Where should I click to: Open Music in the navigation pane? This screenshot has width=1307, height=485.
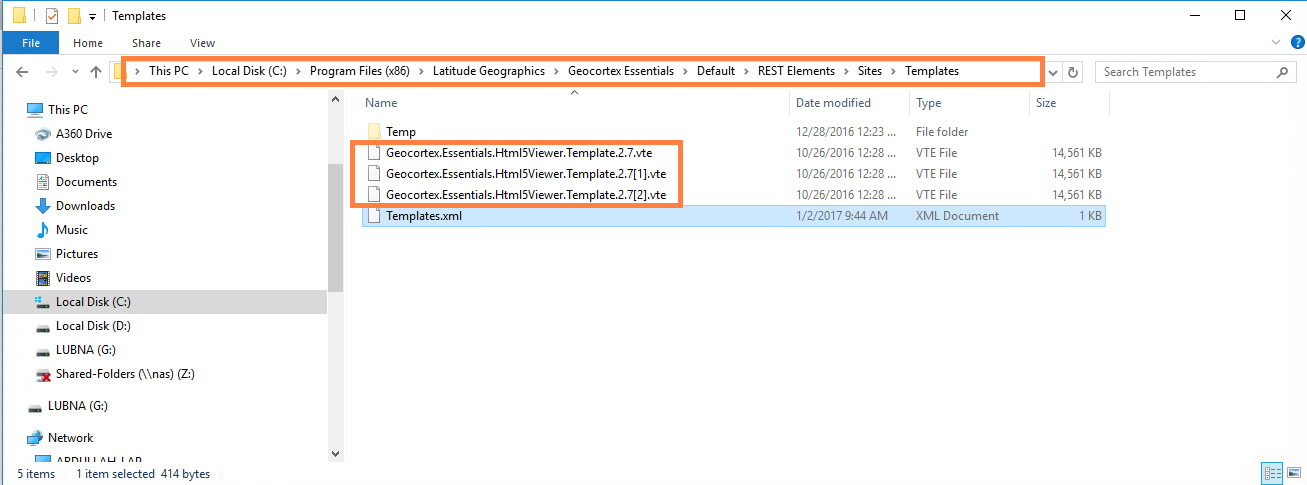tap(72, 230)
